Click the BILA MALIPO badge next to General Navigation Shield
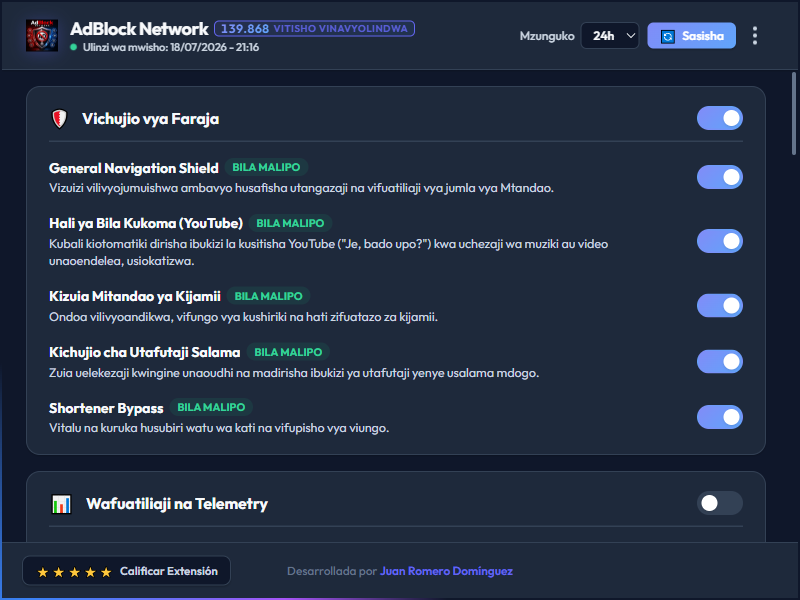Image resolution: width=800 pixels, height=600 pixels. point(266,167)
